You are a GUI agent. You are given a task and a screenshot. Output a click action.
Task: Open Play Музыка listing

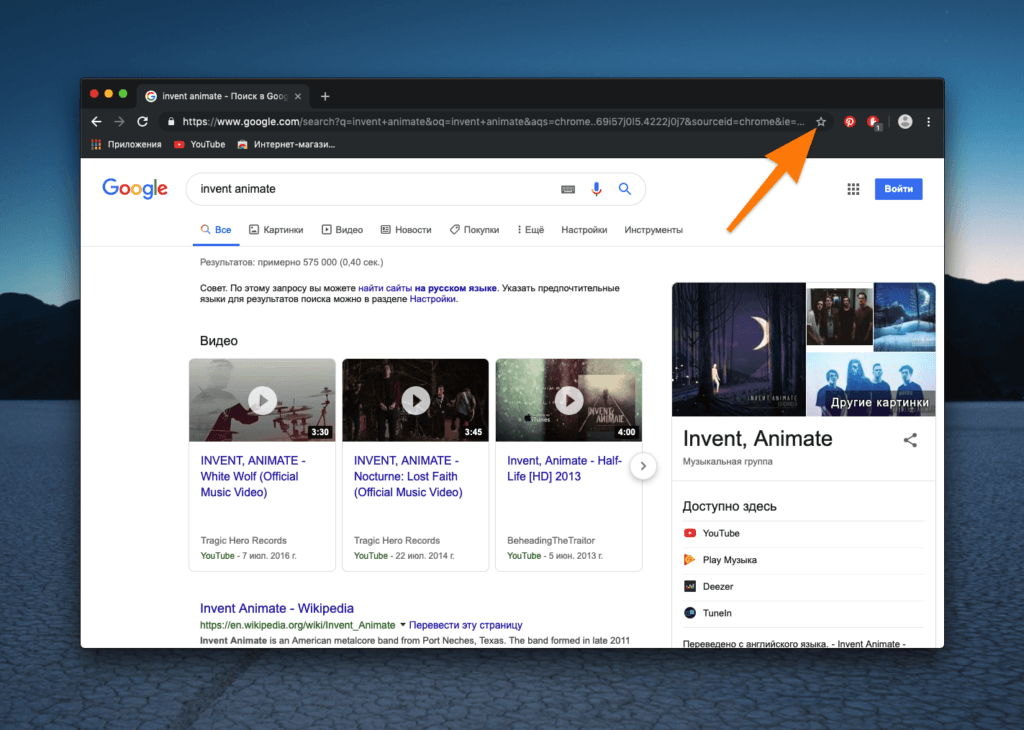[803, 560]
